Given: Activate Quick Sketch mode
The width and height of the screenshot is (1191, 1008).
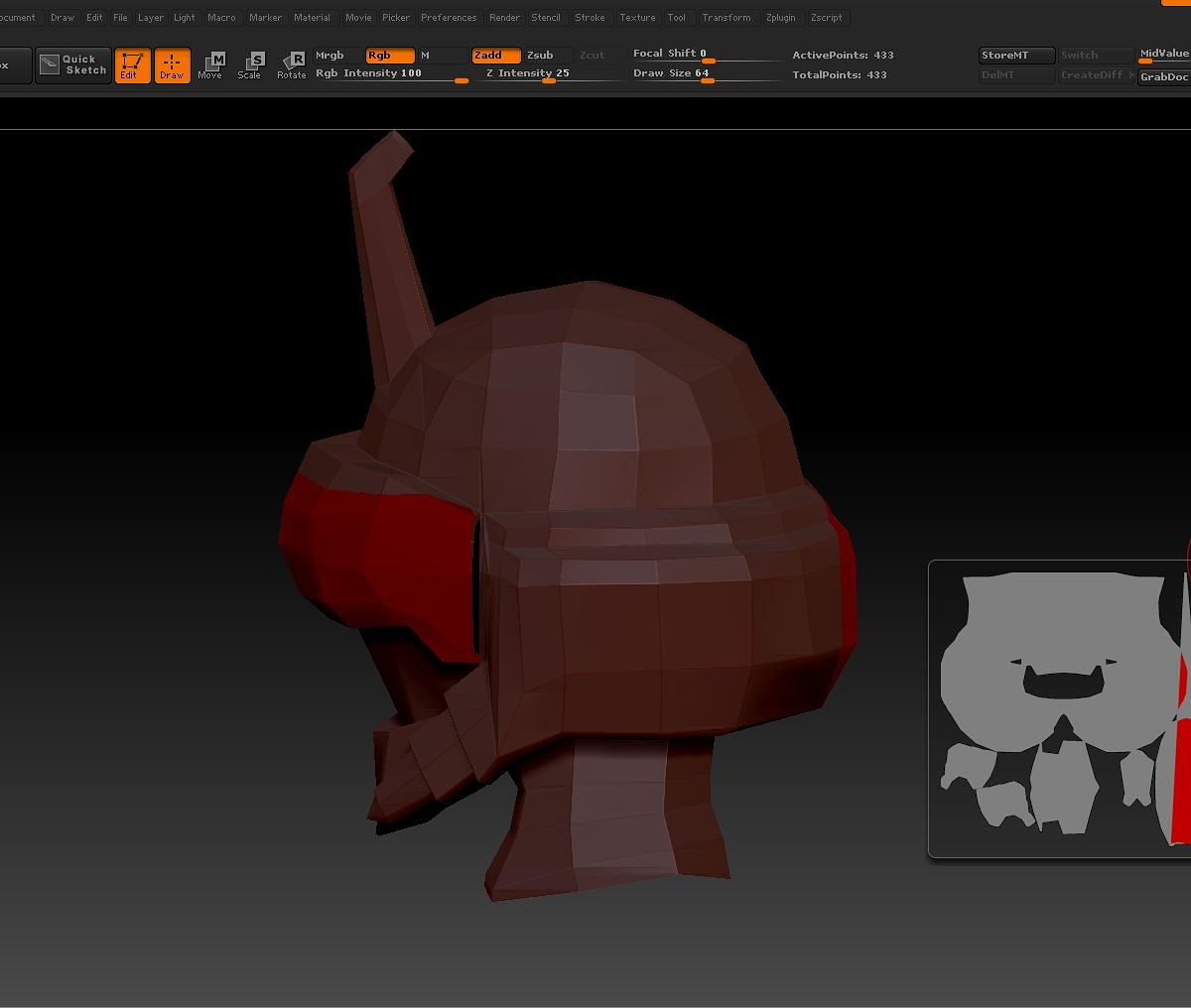Looking at the screenshot, I should click(x=72, y=64).
